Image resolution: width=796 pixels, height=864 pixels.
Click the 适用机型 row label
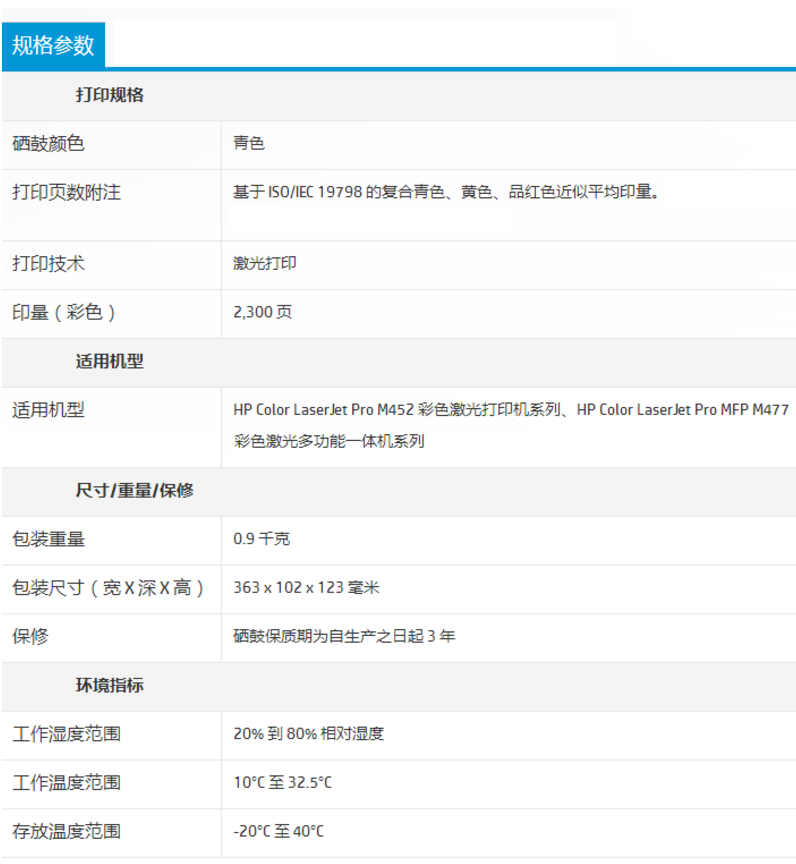pos(48,410)
